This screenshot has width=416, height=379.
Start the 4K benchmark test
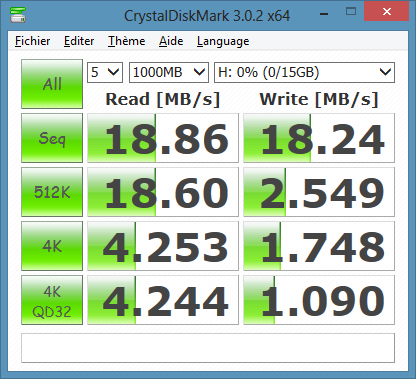52,246
